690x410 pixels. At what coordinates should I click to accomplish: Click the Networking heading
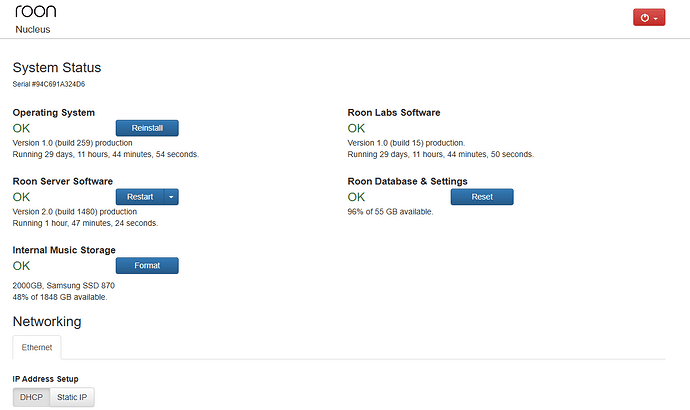[x=47, y=322]
